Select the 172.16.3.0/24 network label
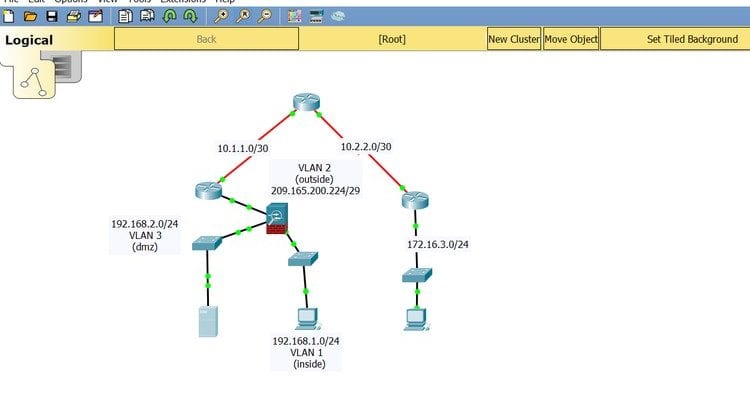The image size is (750, 405). click(438, 245)
